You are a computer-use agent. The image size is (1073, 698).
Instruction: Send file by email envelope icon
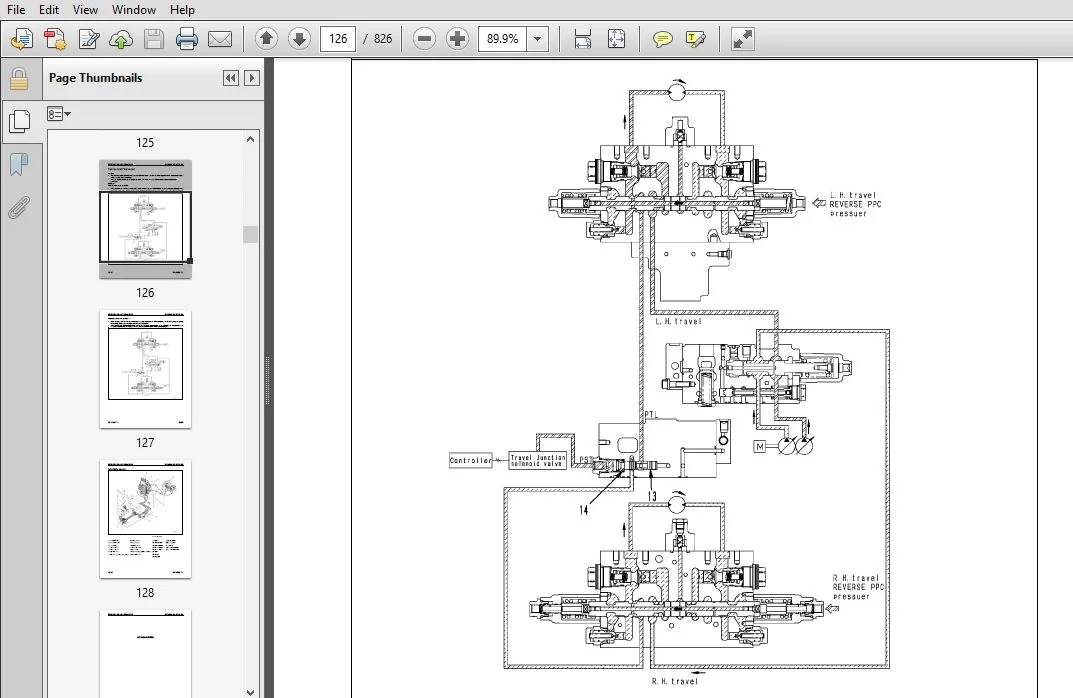(220, 39)
